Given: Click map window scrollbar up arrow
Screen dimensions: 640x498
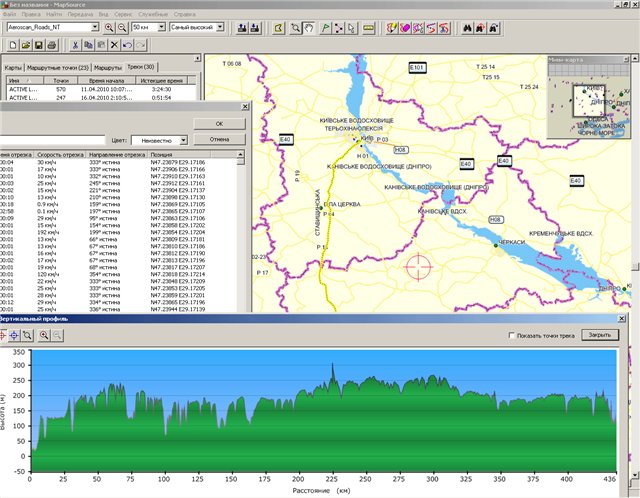Looking at the screenshot, I should (635, 58).
